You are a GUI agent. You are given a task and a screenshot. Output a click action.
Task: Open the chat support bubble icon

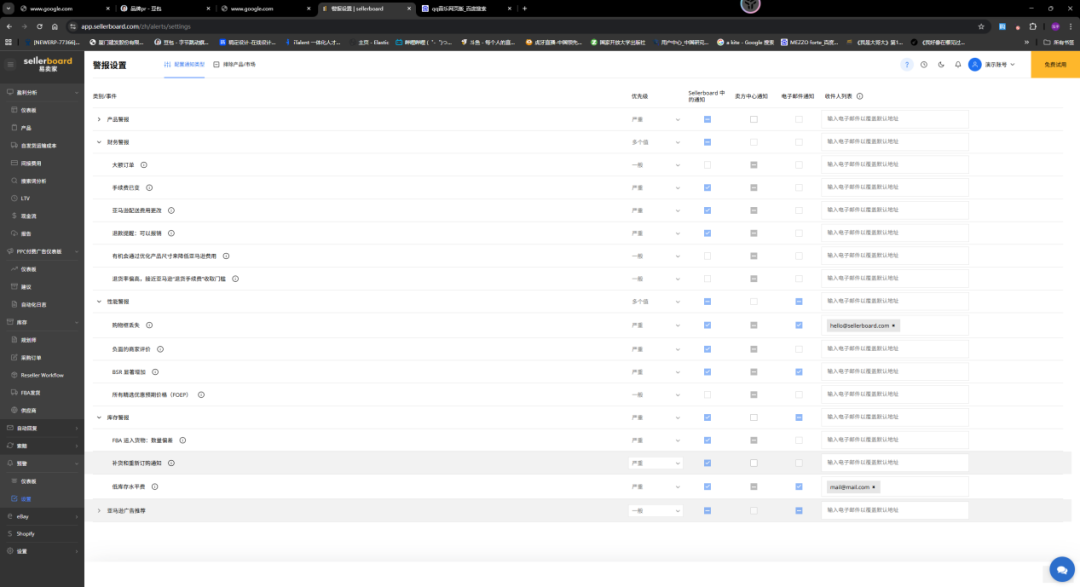click(1061, 570)
